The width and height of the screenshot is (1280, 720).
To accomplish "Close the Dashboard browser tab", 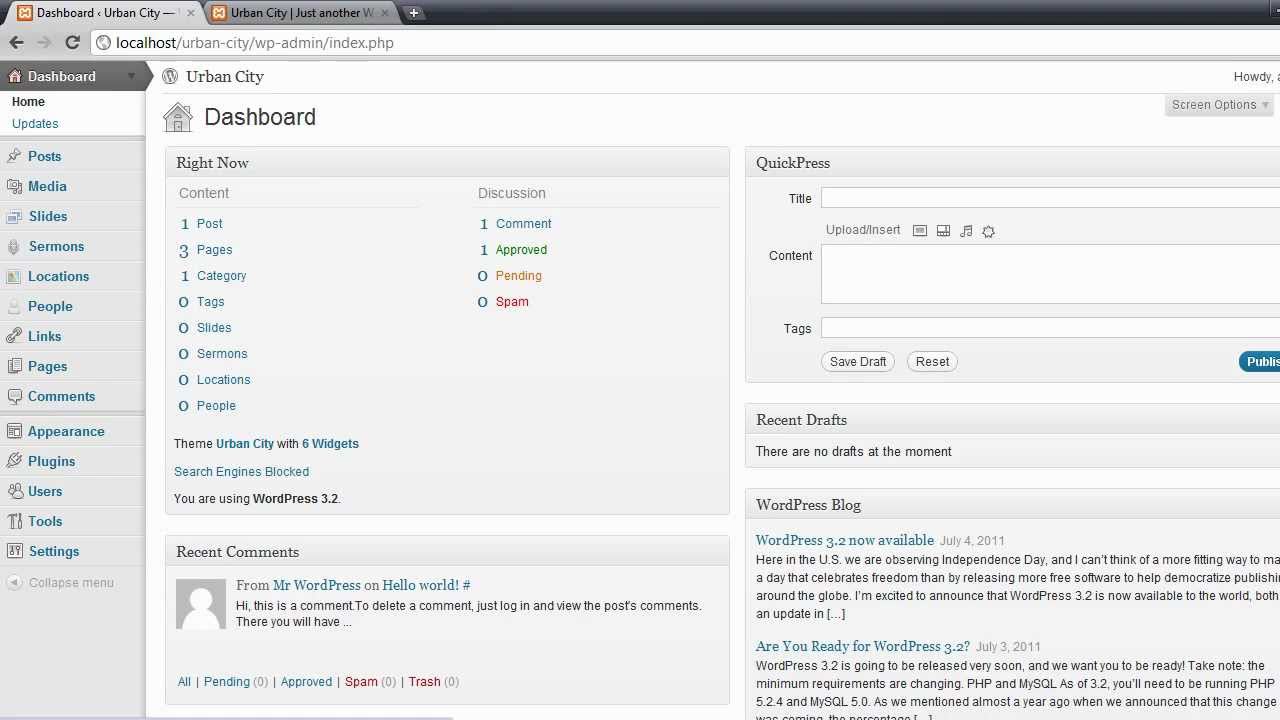I will tap(190, 13).
